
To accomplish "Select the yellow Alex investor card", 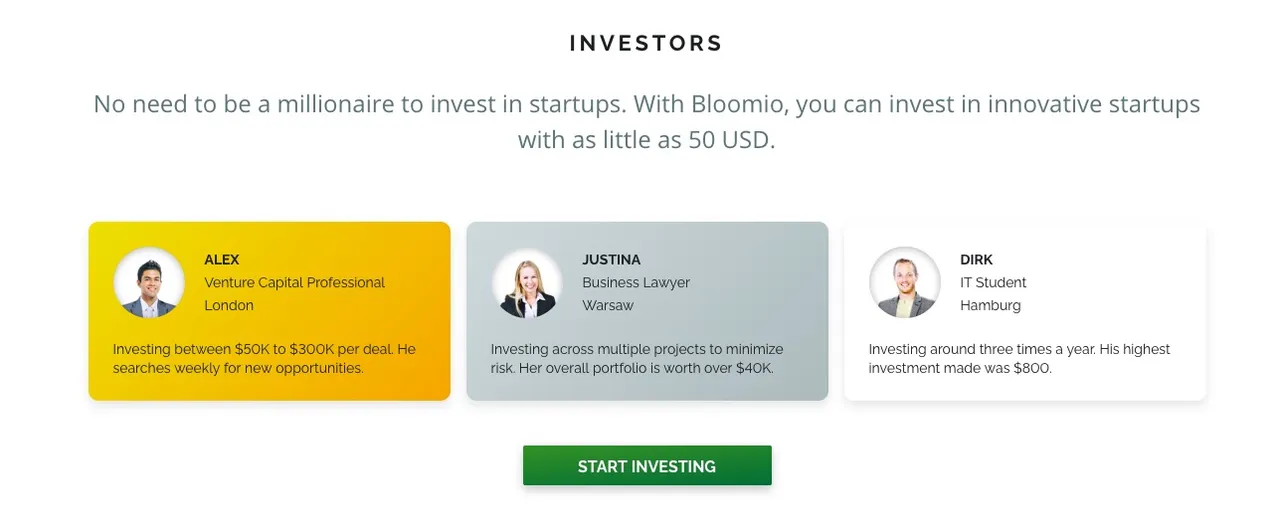I will tap(270, 311).
